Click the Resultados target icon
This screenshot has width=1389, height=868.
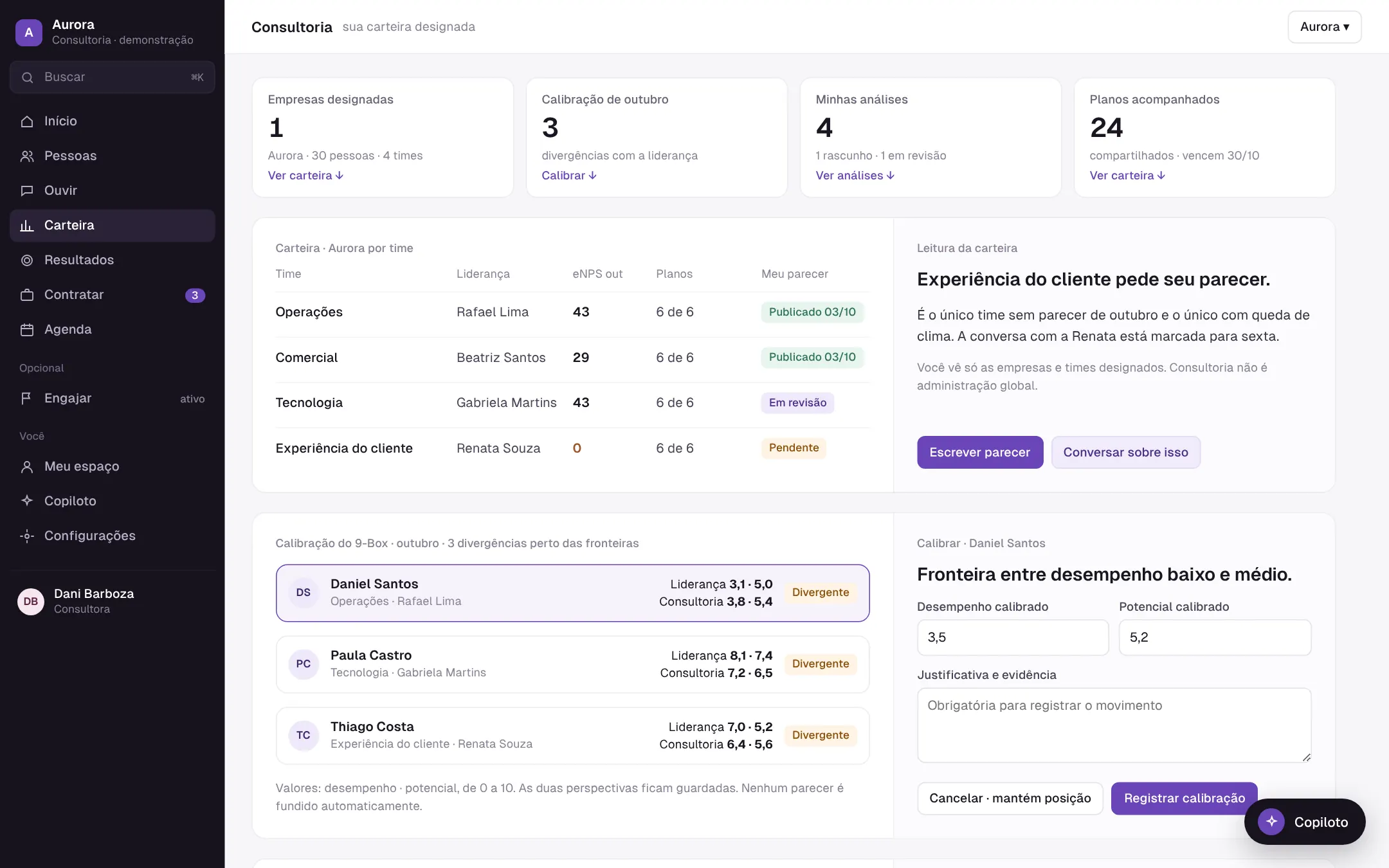point(27,260)
